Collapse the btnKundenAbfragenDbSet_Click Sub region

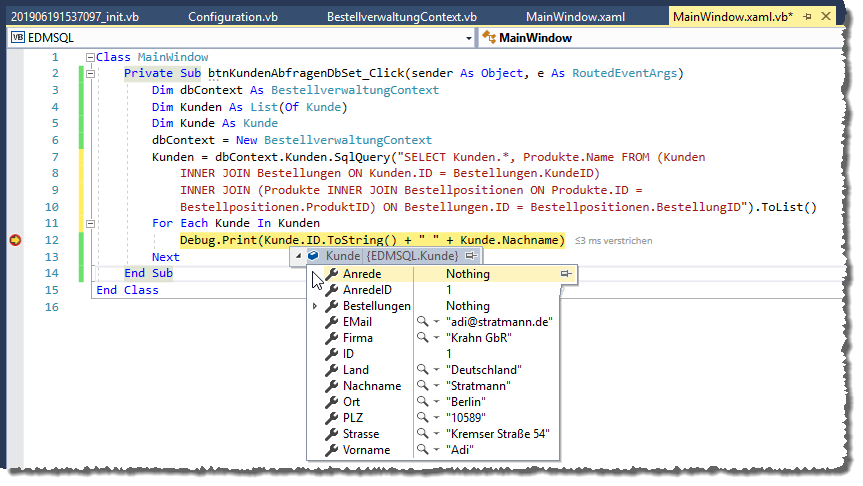(91, 74)
